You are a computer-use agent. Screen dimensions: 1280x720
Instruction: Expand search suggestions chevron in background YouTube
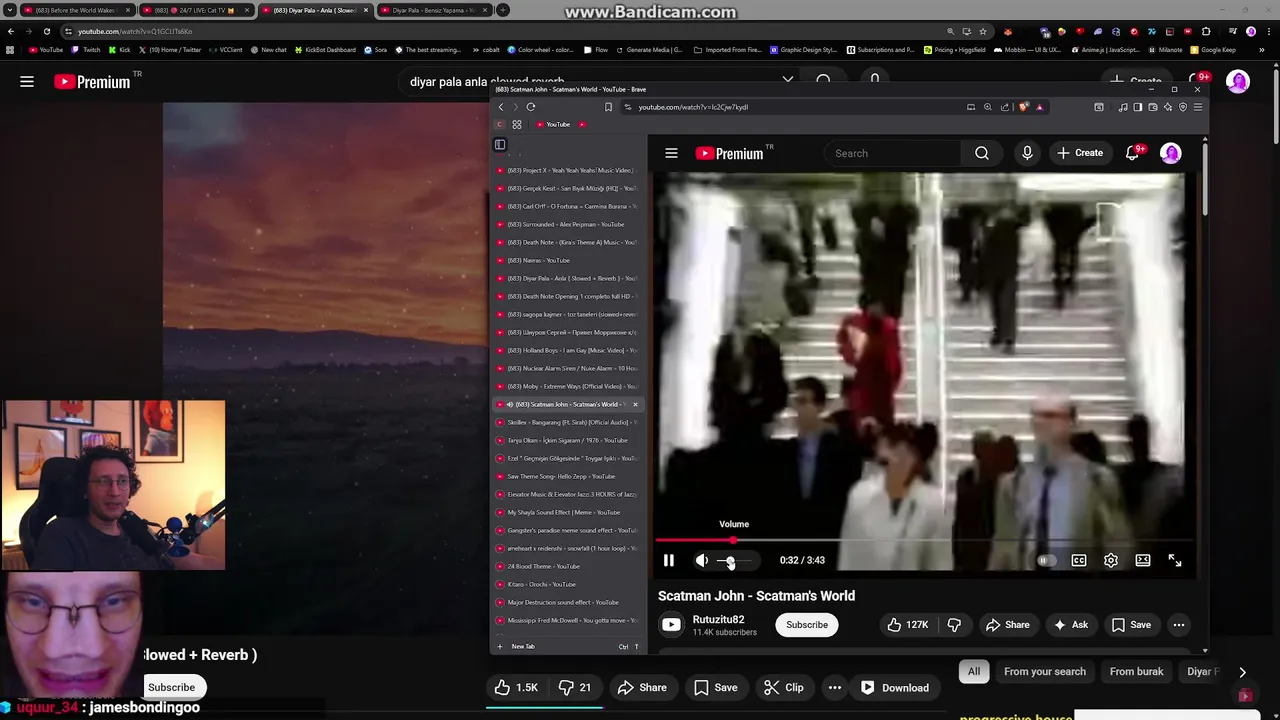click(788, 80)
